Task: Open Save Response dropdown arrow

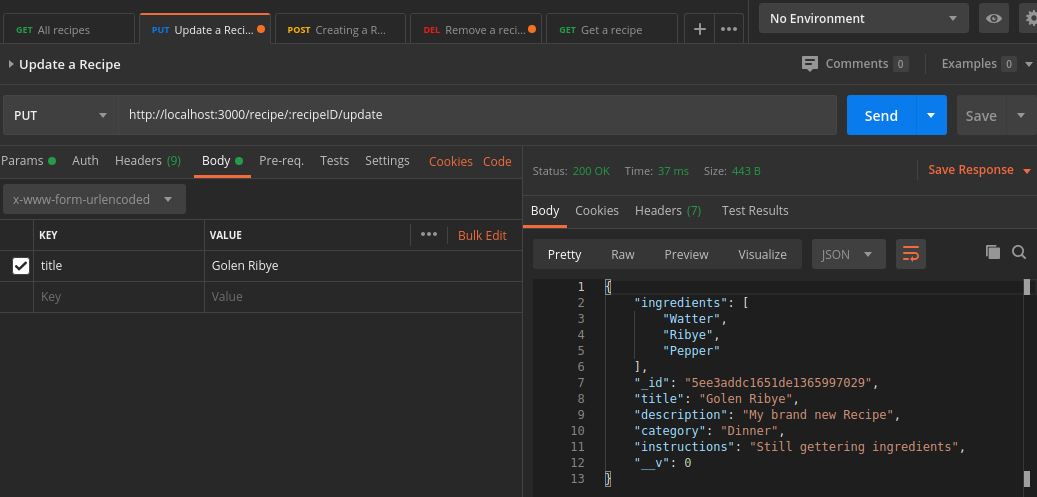Action: 1026,171
